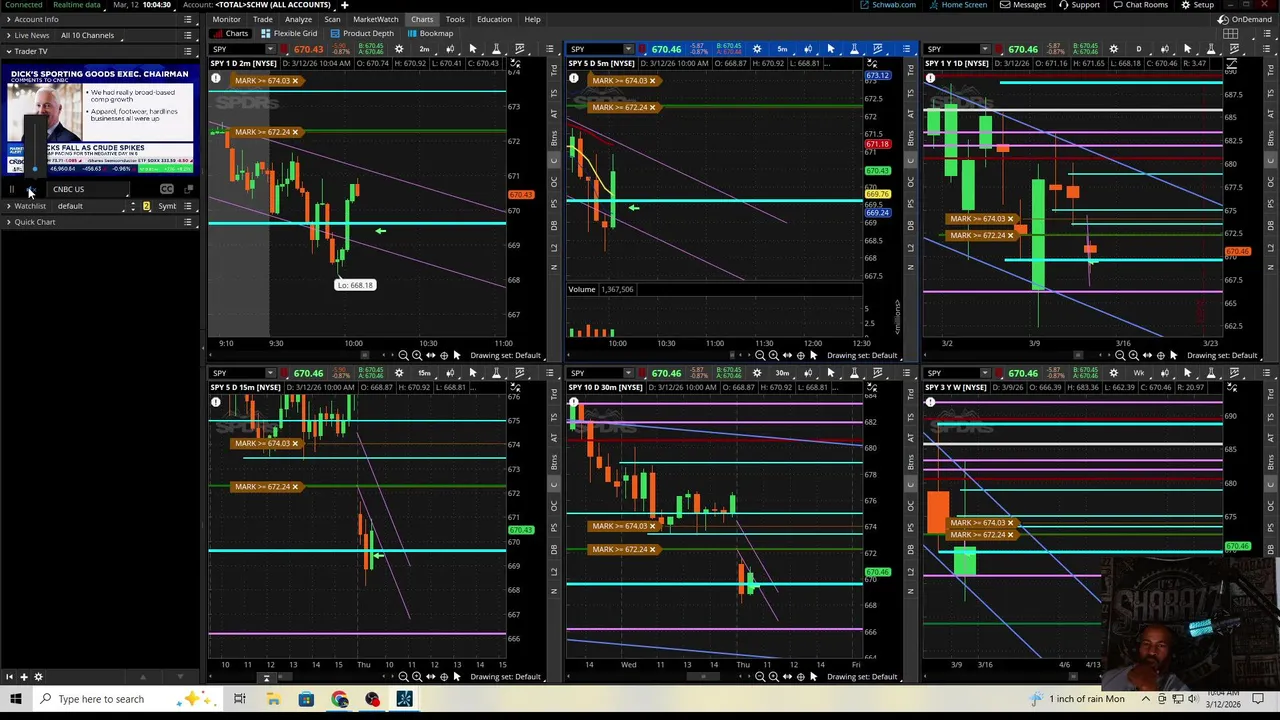
Task: Open chart style icon on SPY 2m chart
Action: [449, 49]
